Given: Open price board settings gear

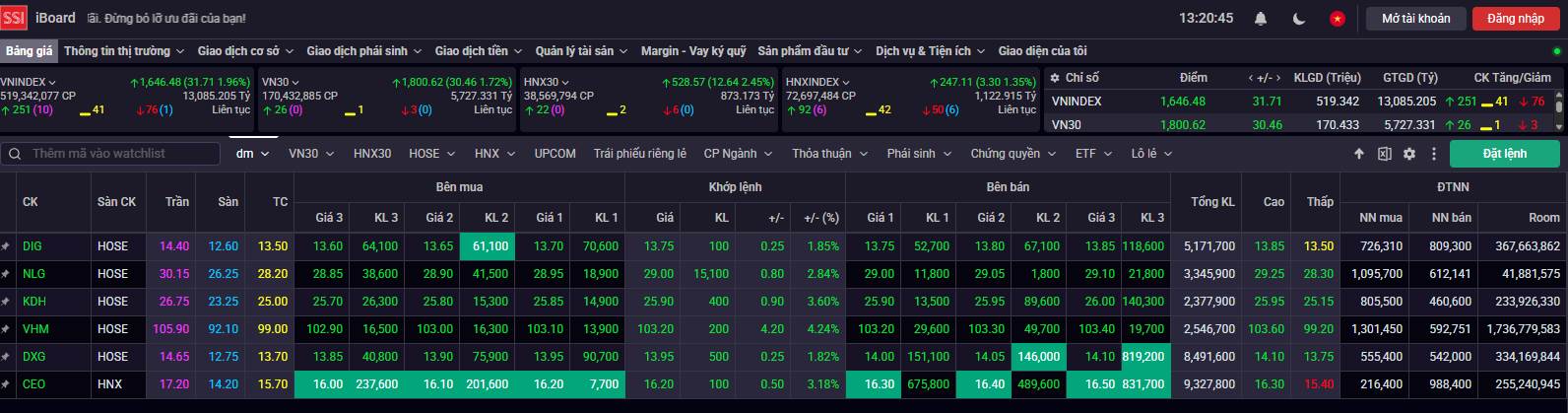Looking at the screenshot, I should [x=1409, y=154].
